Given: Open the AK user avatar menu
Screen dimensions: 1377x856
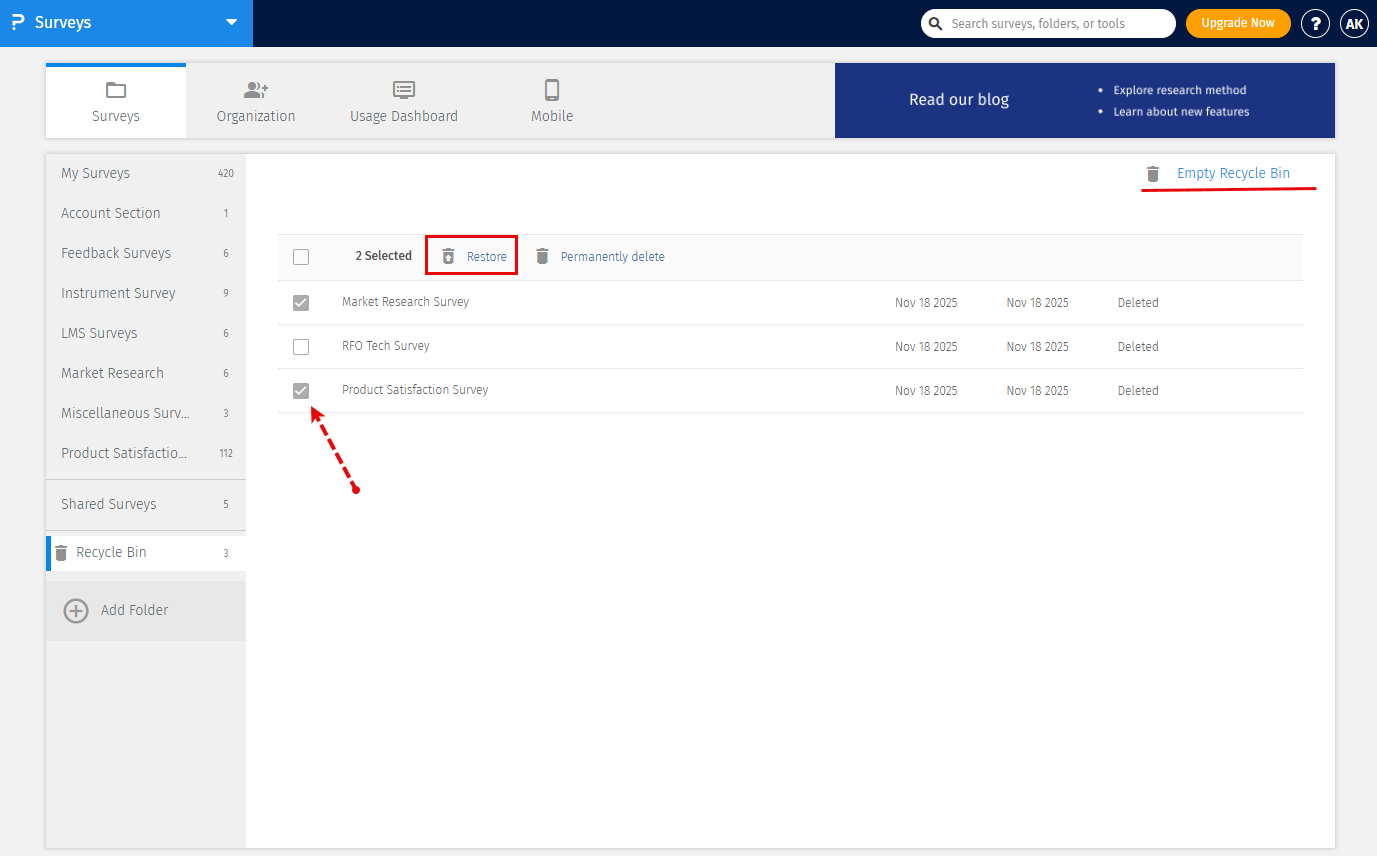Looking at the screenshot, I should 1354,24.
